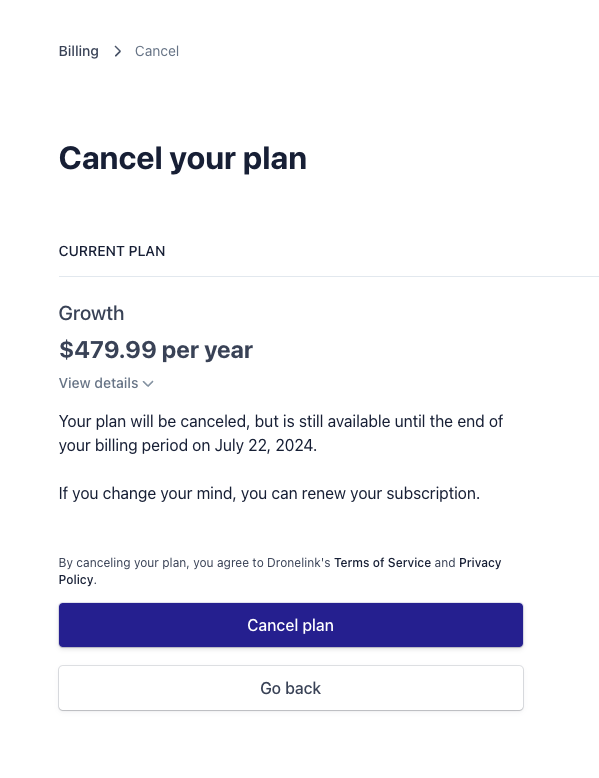The height and width of the screenshot is (778, 599).
Task: Go to the Billing breadcrumb link
Action: pyautogui.click(x=78, y=51)
